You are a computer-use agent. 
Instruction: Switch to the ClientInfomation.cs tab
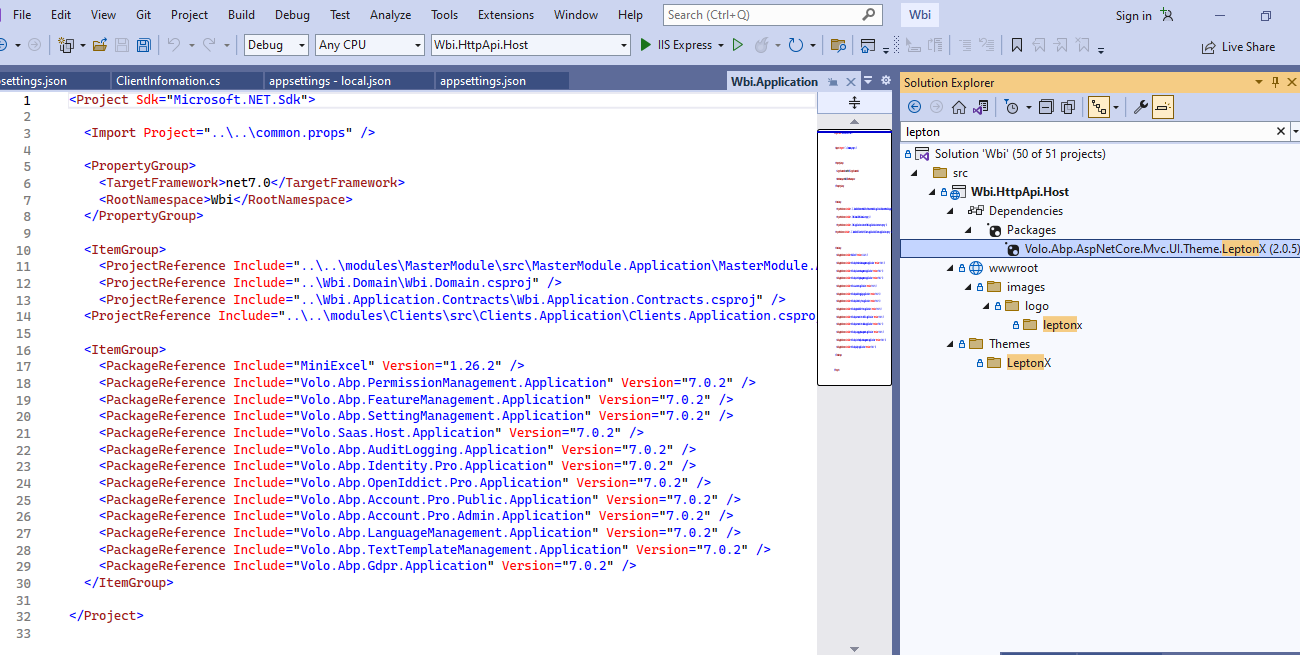tap(168, 81)
